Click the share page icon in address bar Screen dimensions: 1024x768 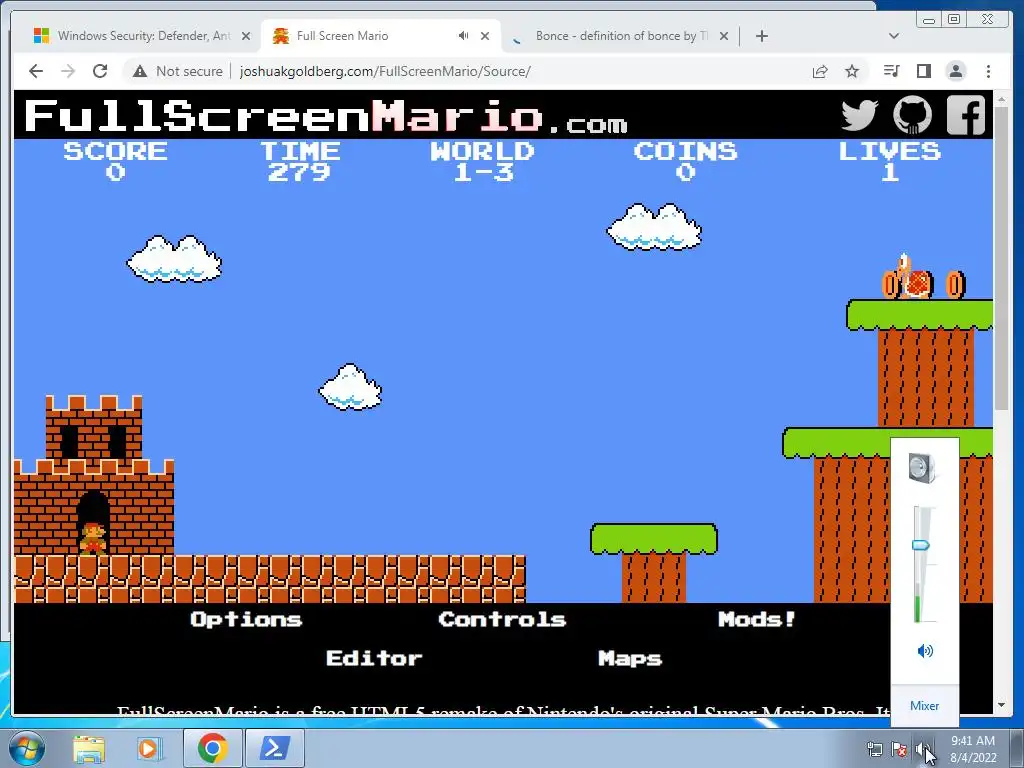[820, 71]
